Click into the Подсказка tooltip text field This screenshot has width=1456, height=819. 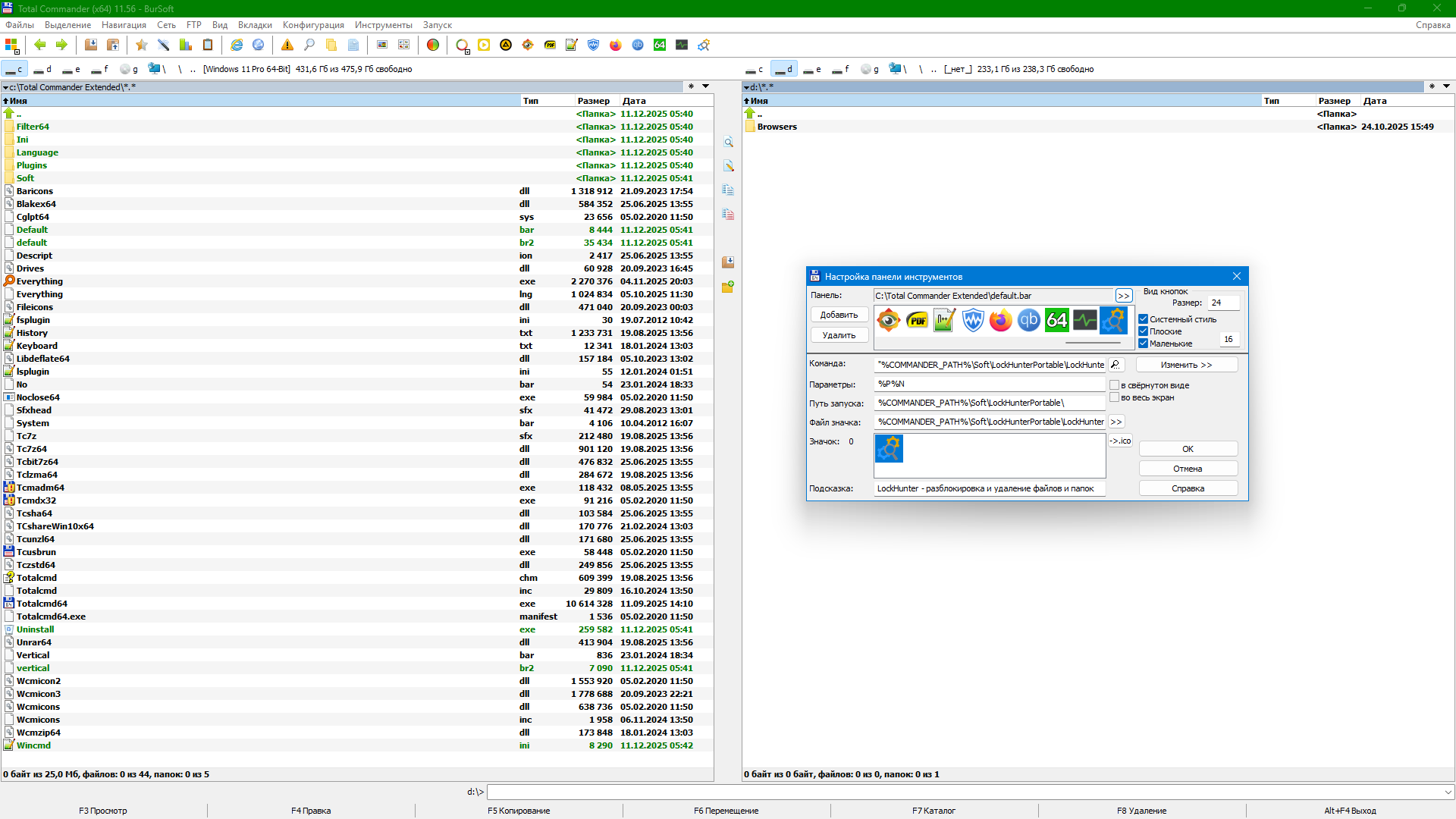coord(989,488)
